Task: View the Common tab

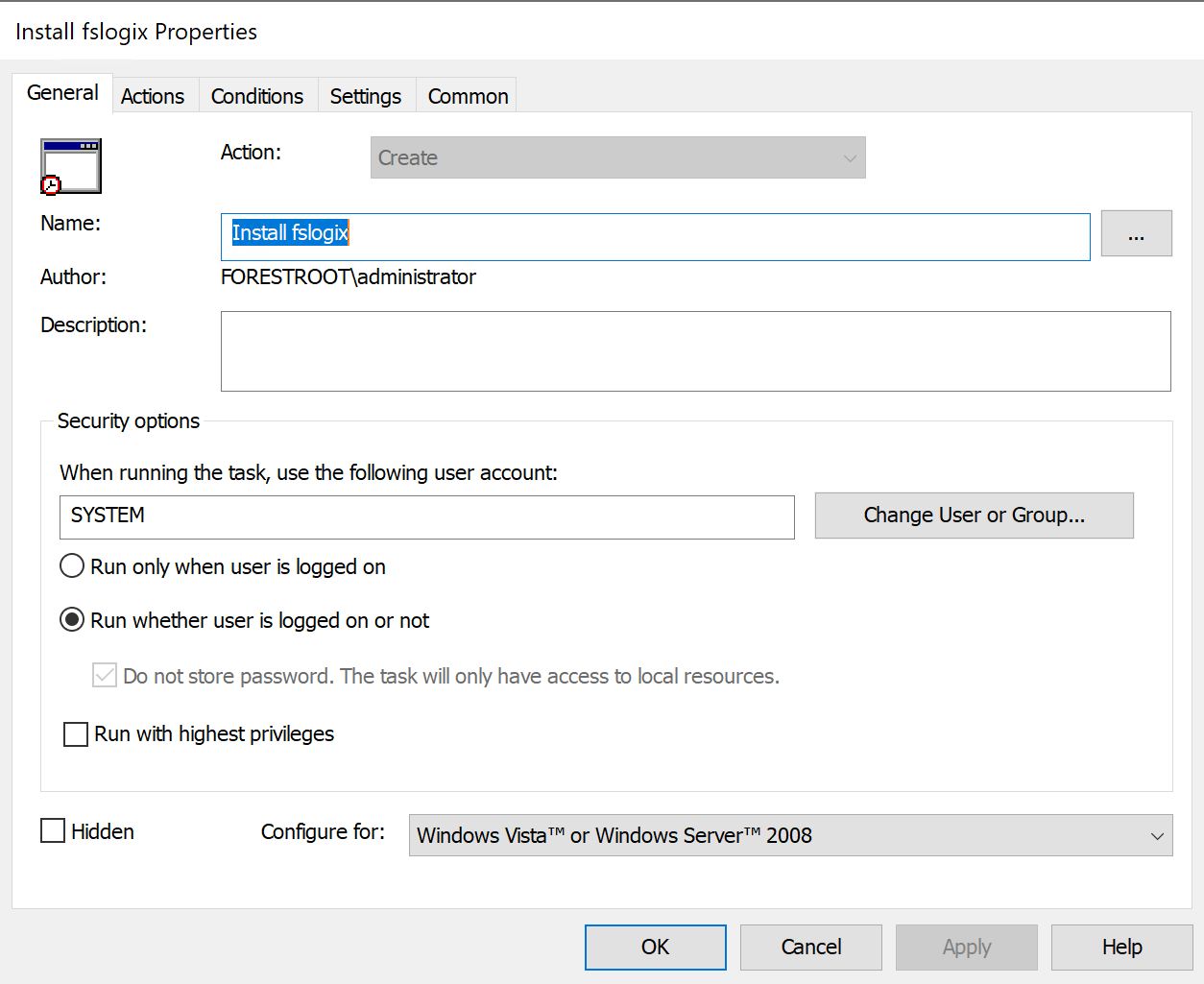Action: coord(467,95)
